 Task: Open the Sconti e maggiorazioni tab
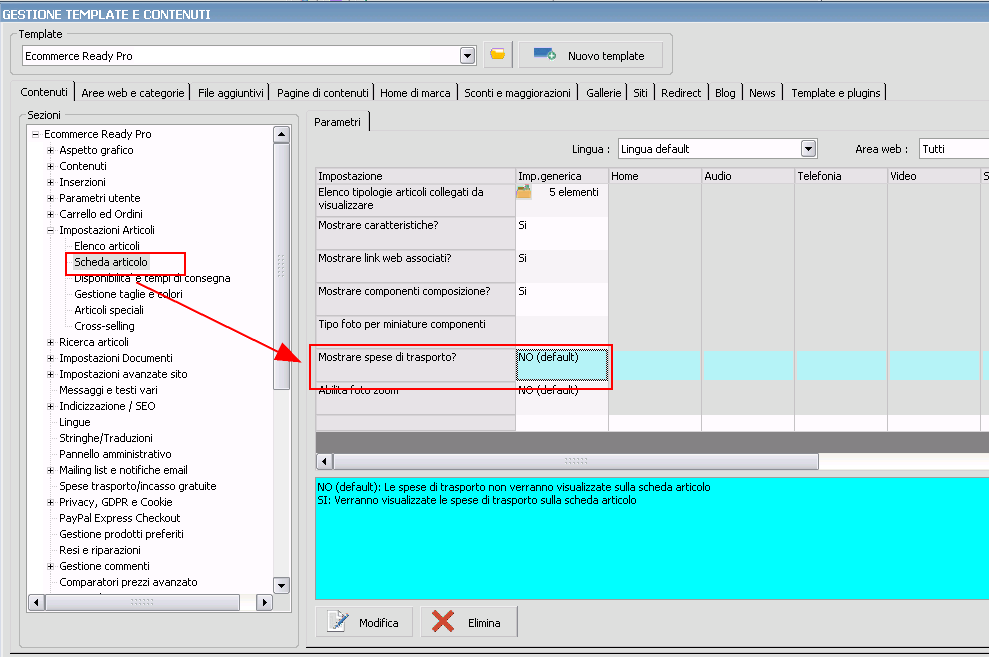tap(517, 93)
